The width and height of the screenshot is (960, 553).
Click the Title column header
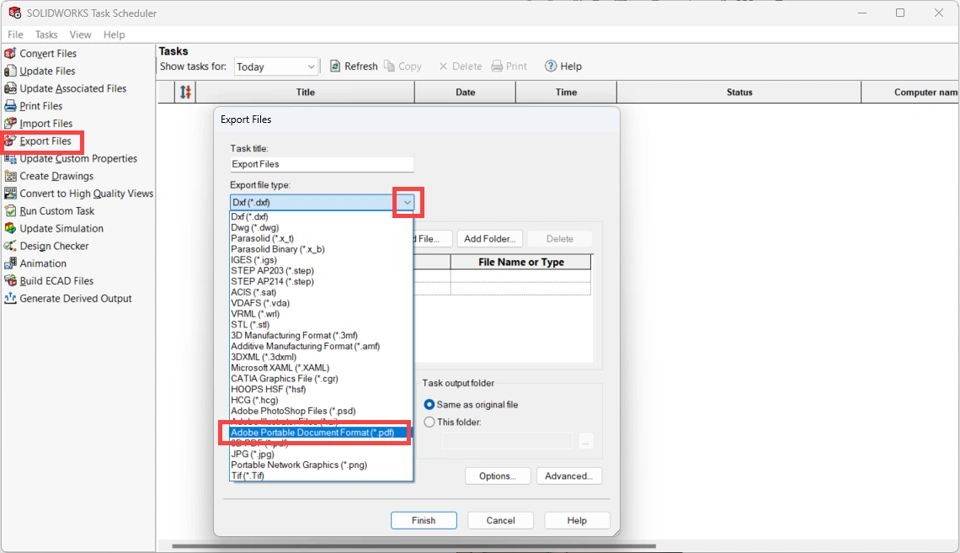306,92
